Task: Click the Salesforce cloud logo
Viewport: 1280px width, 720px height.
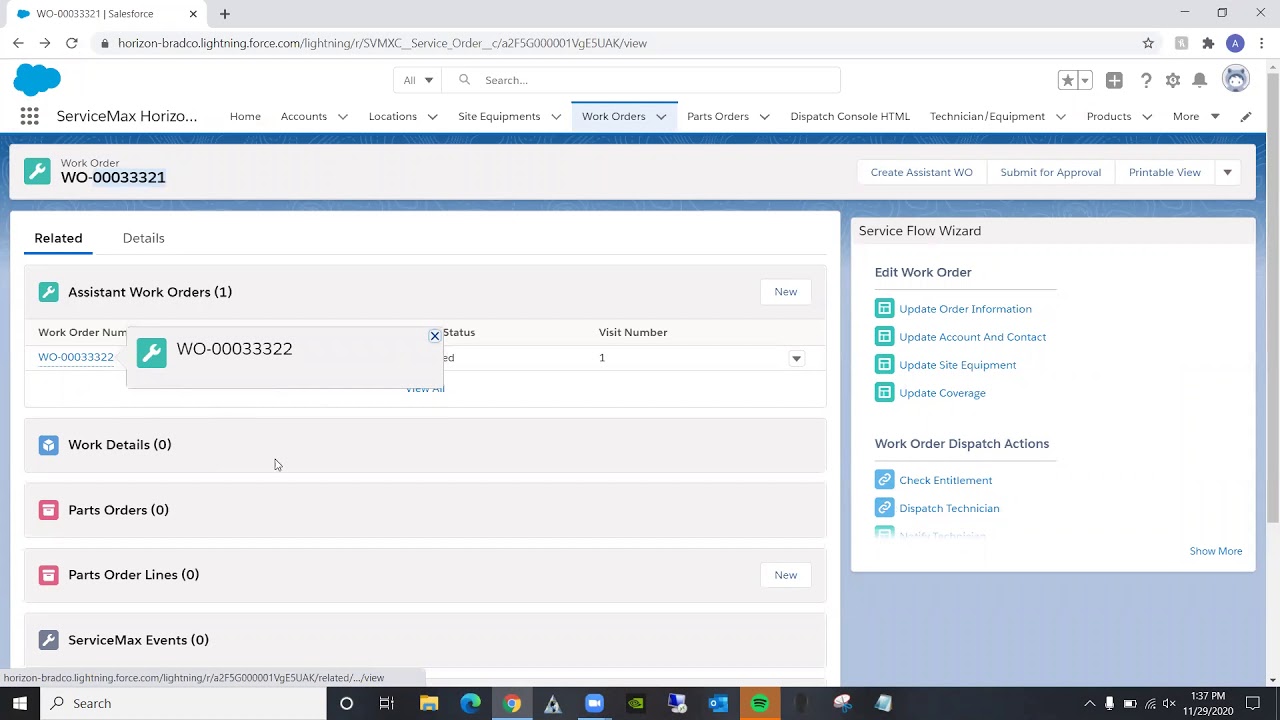Action: pyautogui.click(x=37, y=80)
